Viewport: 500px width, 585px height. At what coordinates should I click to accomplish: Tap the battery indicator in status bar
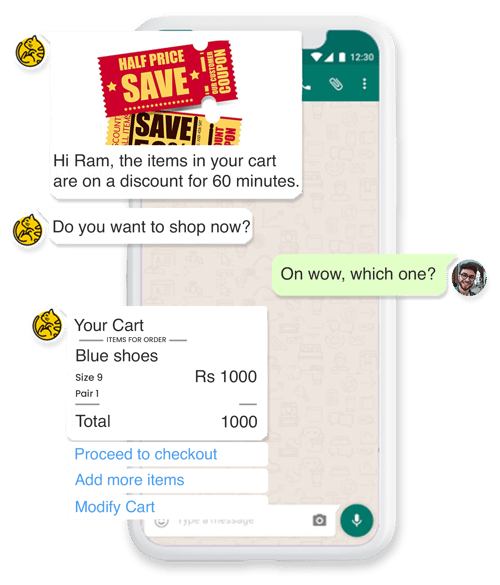point(342,57)
